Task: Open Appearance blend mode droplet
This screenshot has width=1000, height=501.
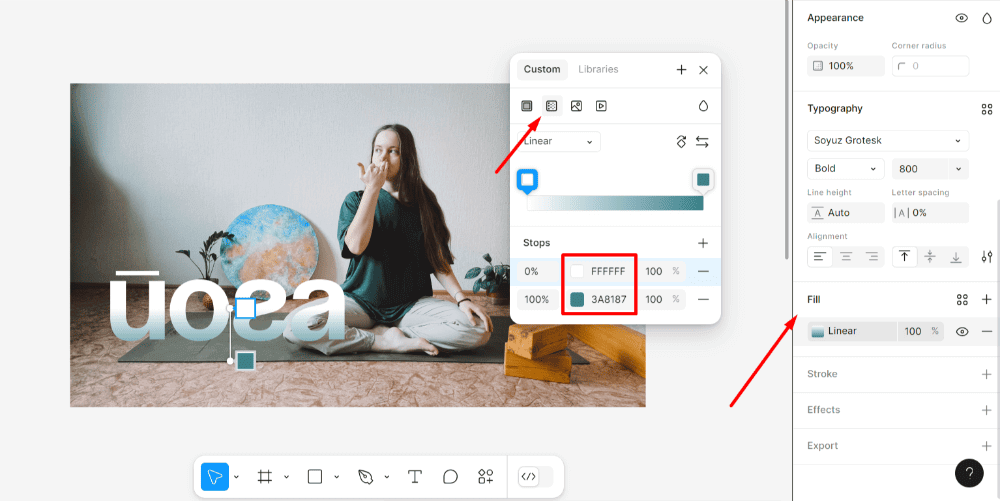Action: (x=987, y=18)
